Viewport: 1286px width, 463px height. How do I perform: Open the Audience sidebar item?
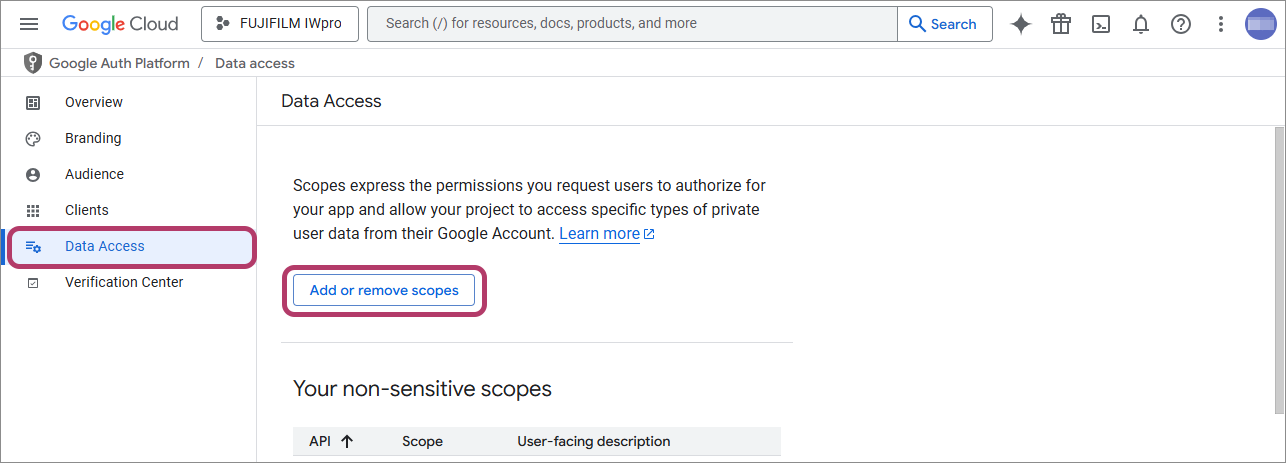(x=94, y=174)
